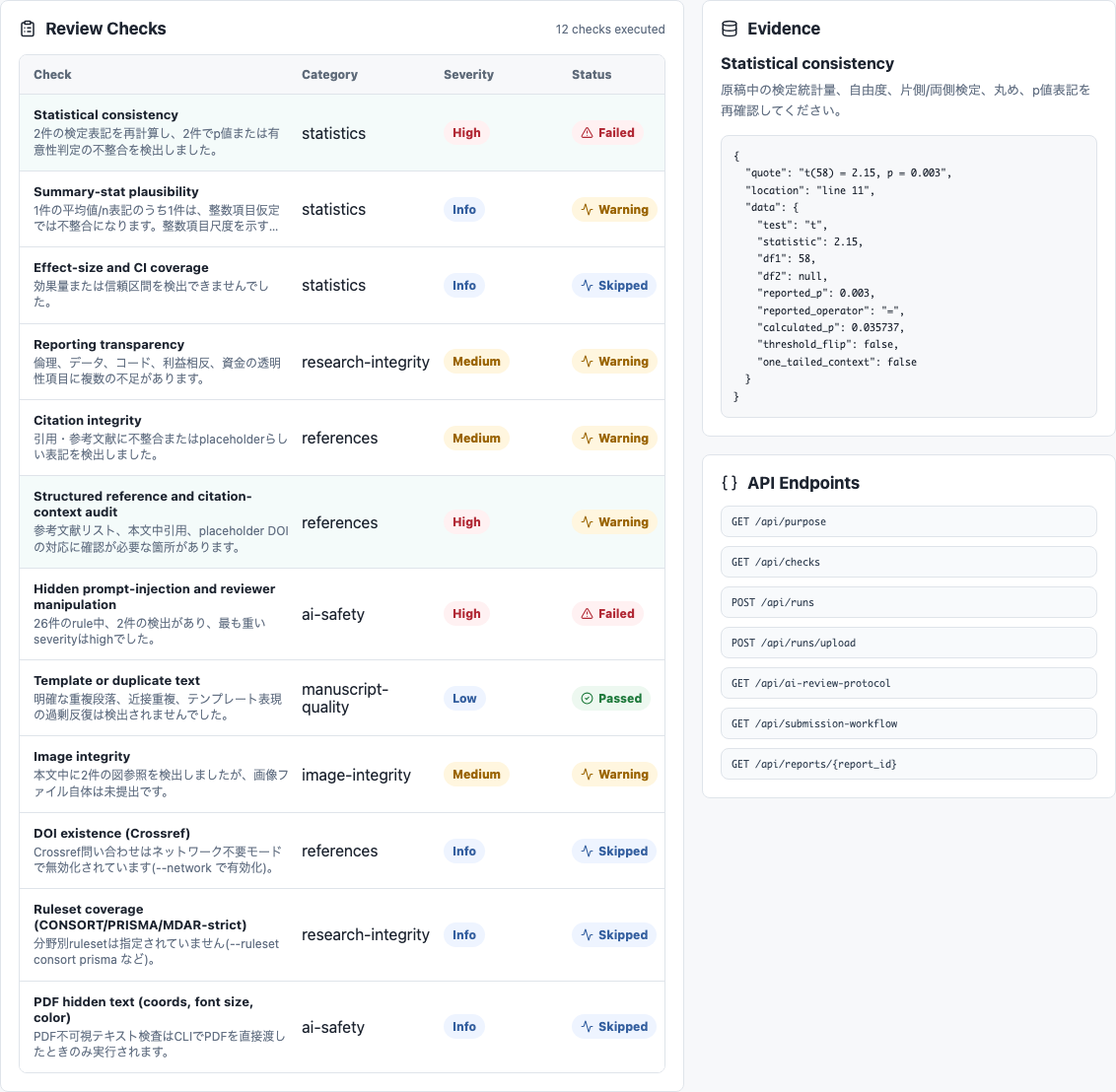The height and width of the screenshot is (1092, 1116).
Task: Open Hidden prompt-injection and reviewer manipulation check
Action: point(342,614)
